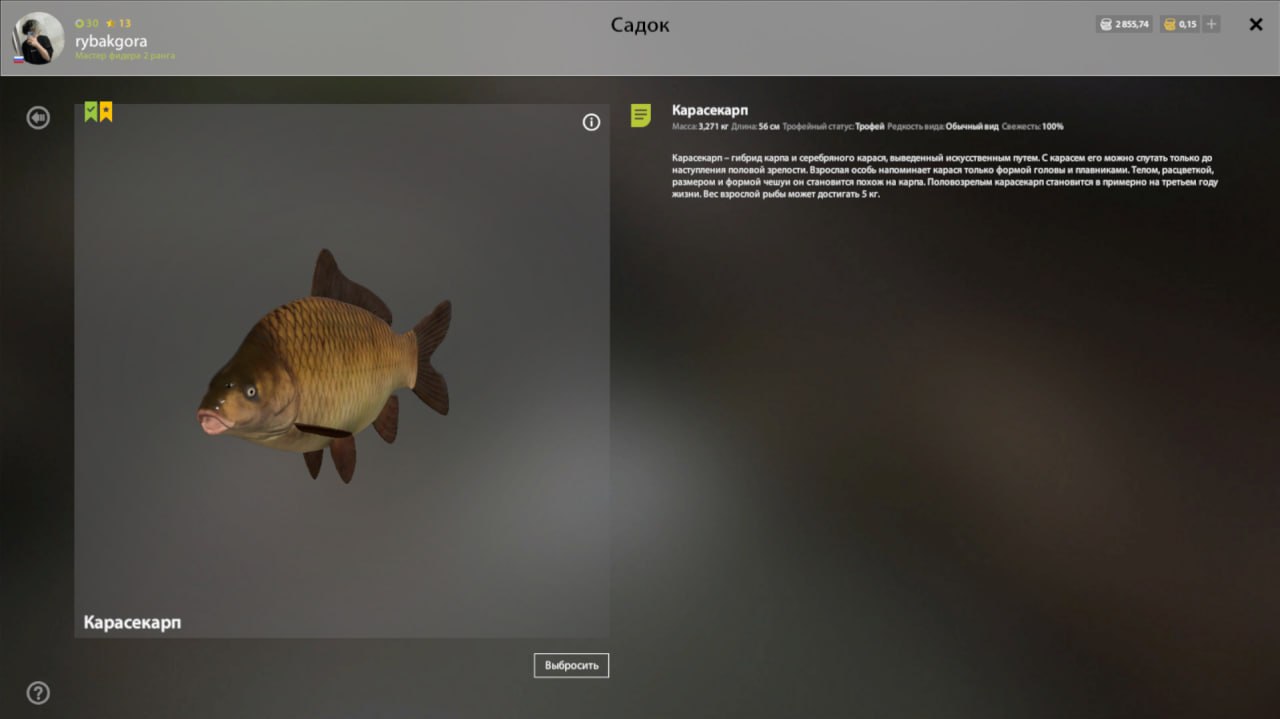Click the silver coins balance 2 855,74
1280x719 pixels.
pyautogui.click(x=1125, y=24)
